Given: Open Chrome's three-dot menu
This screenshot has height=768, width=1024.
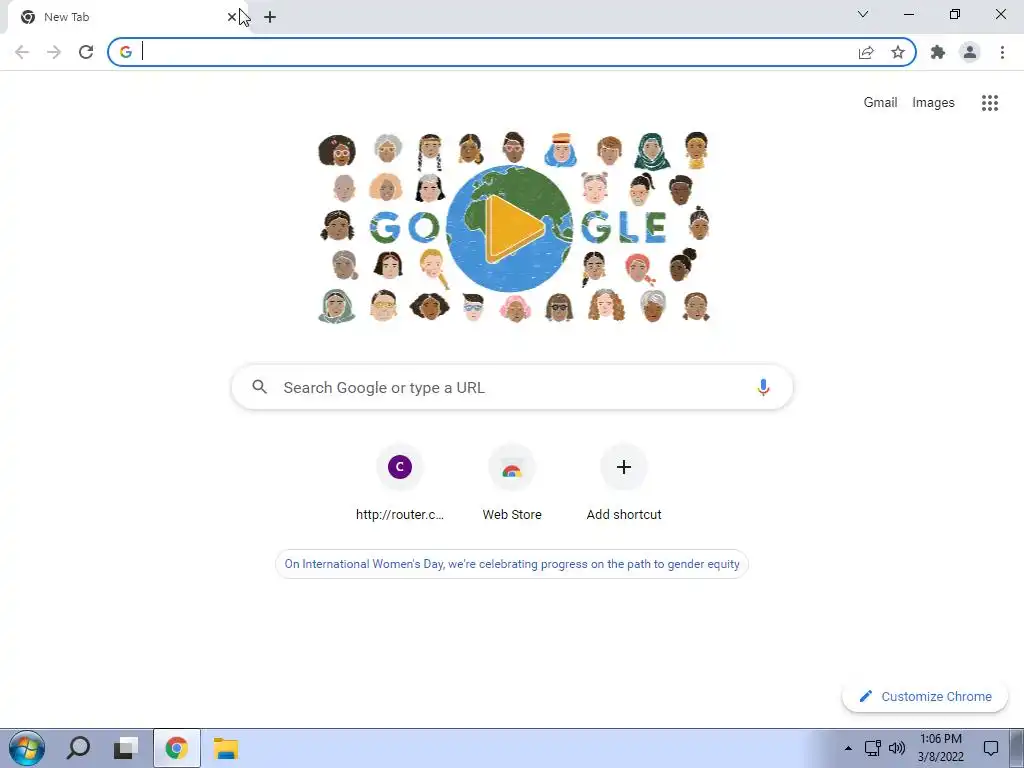Looking at the screenshot, I should click(x=1002, y=52).
